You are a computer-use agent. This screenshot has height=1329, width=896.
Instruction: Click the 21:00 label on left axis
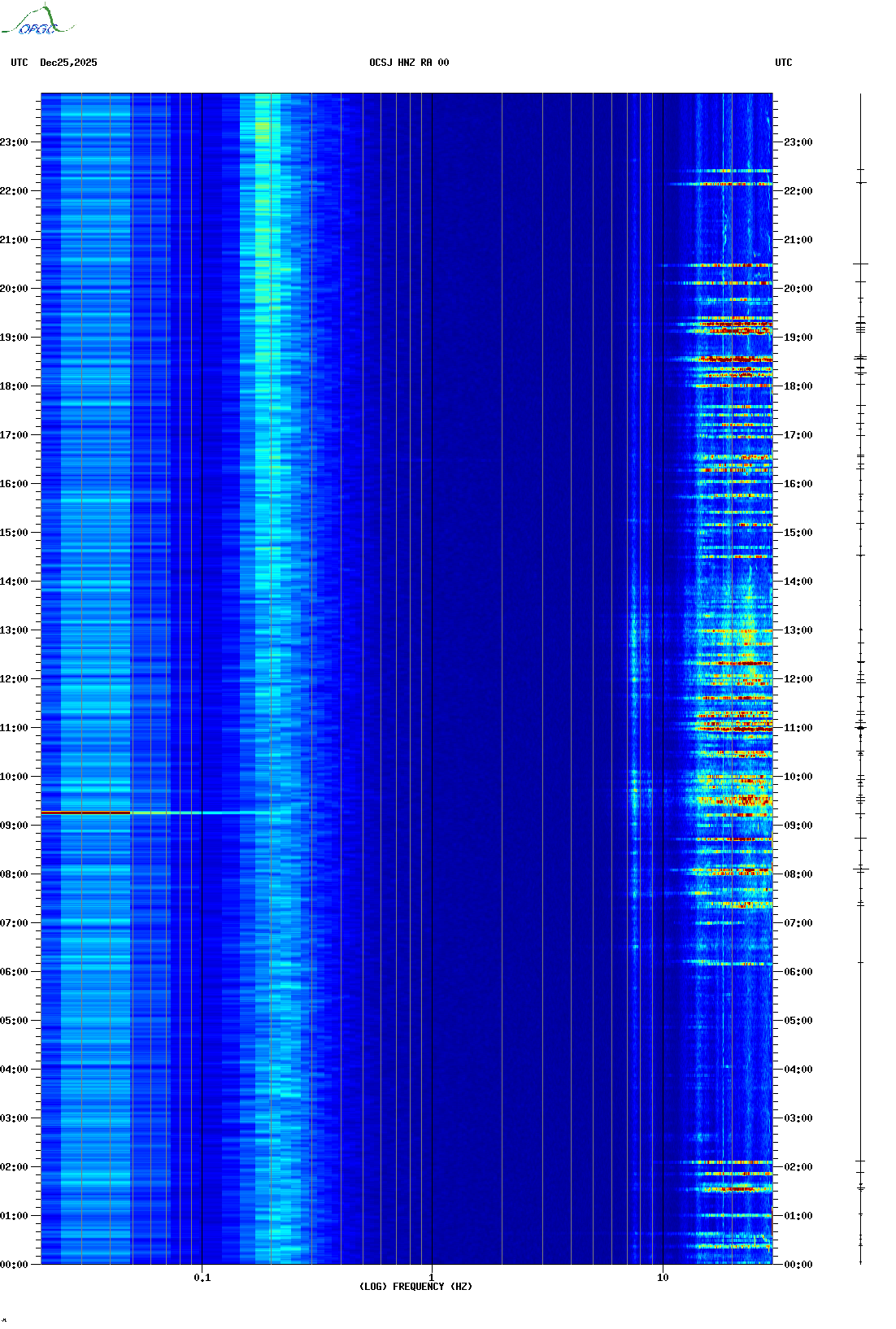(14, 240)
